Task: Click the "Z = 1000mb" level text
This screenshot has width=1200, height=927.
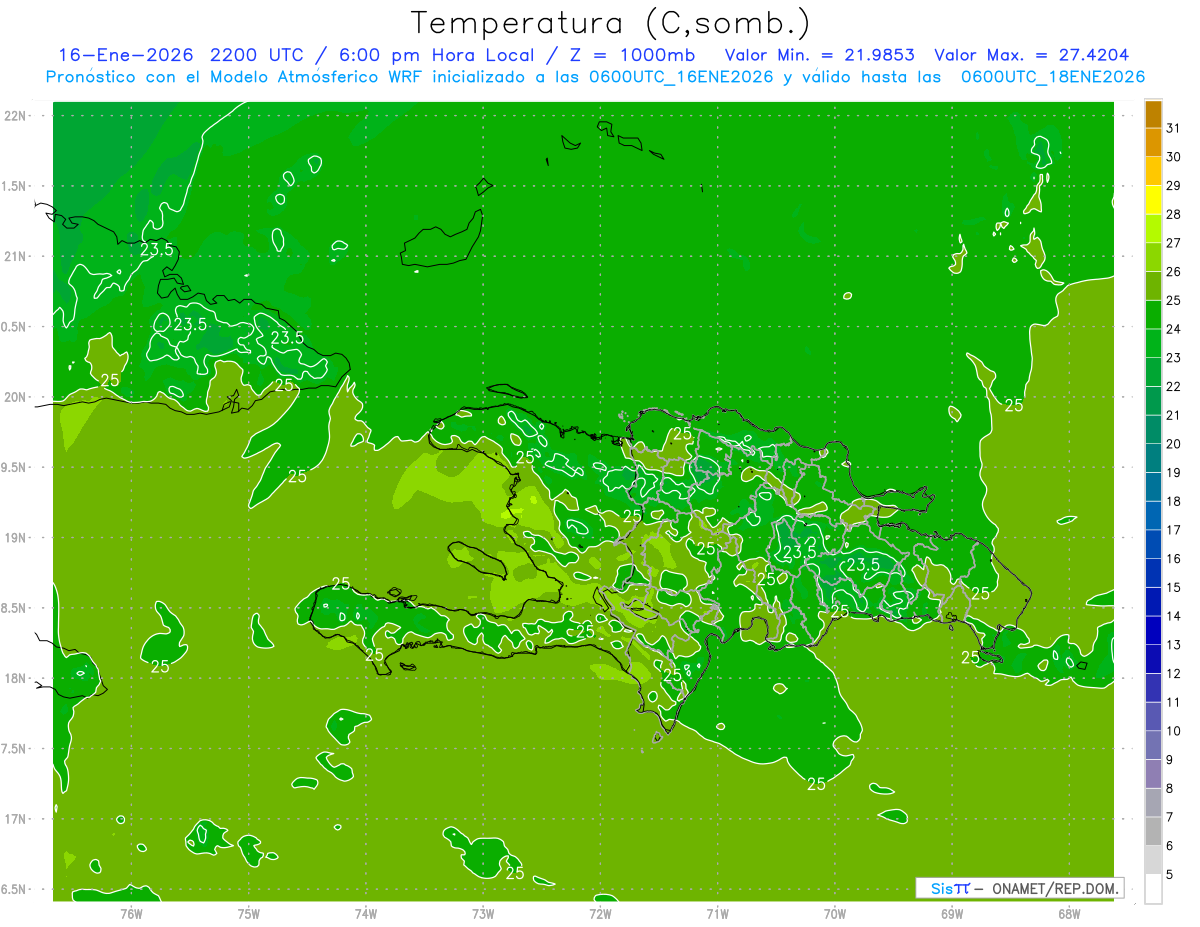Action: pos(632,55)
